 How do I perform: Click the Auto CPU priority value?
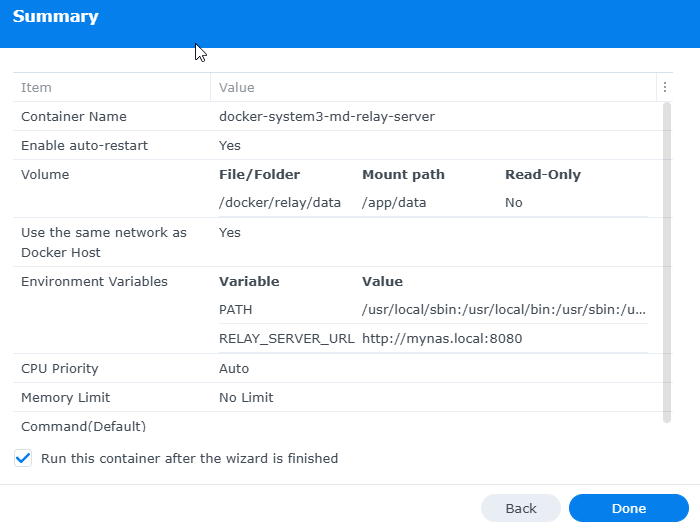coord(234,369)
